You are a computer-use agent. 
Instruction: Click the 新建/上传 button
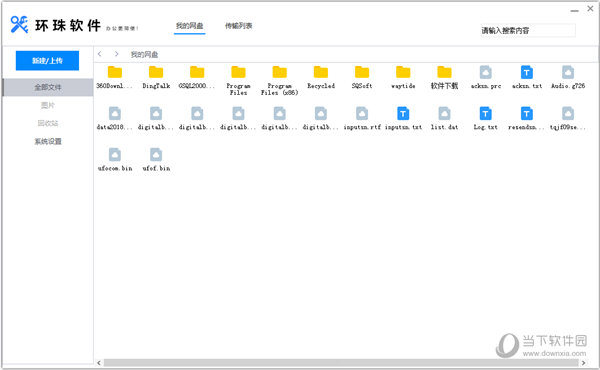point(47,60)
